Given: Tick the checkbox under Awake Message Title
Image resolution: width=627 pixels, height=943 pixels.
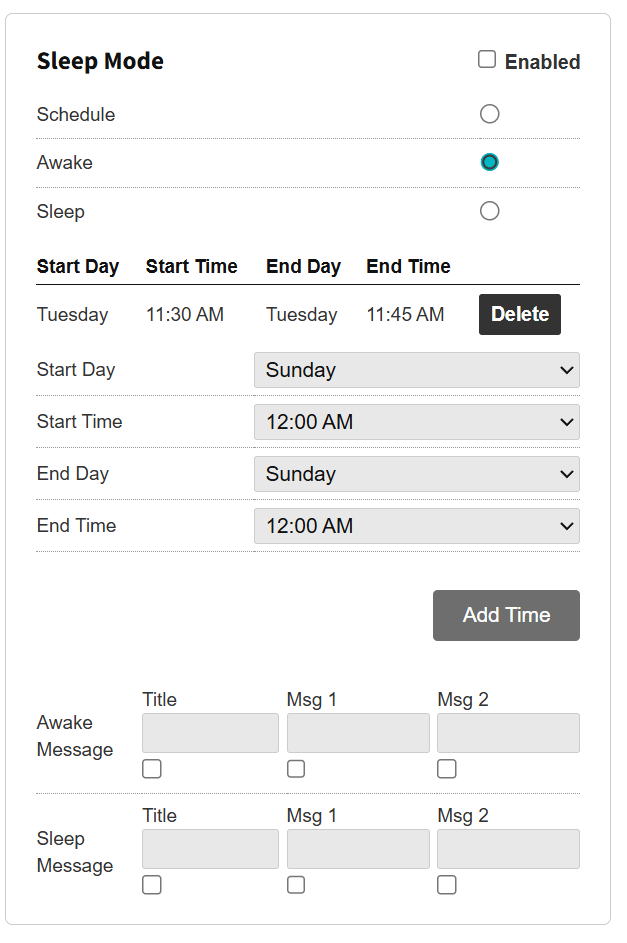Looking at the screenshot, I should click(152, 769).
